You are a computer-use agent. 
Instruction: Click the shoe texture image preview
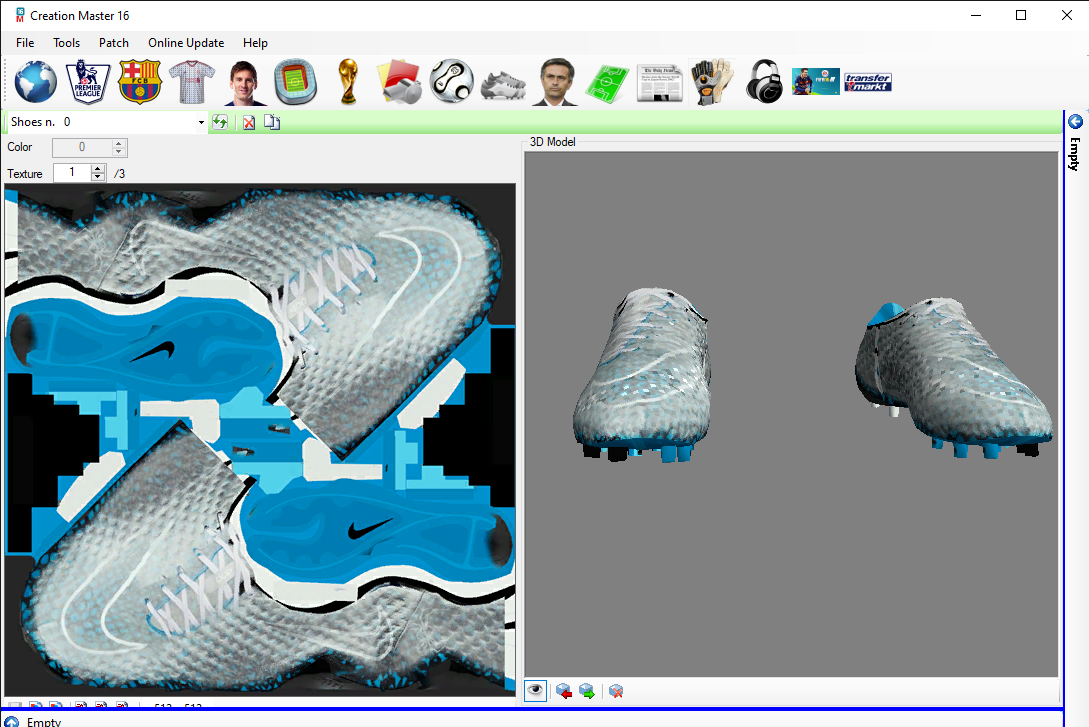(260, 440)
